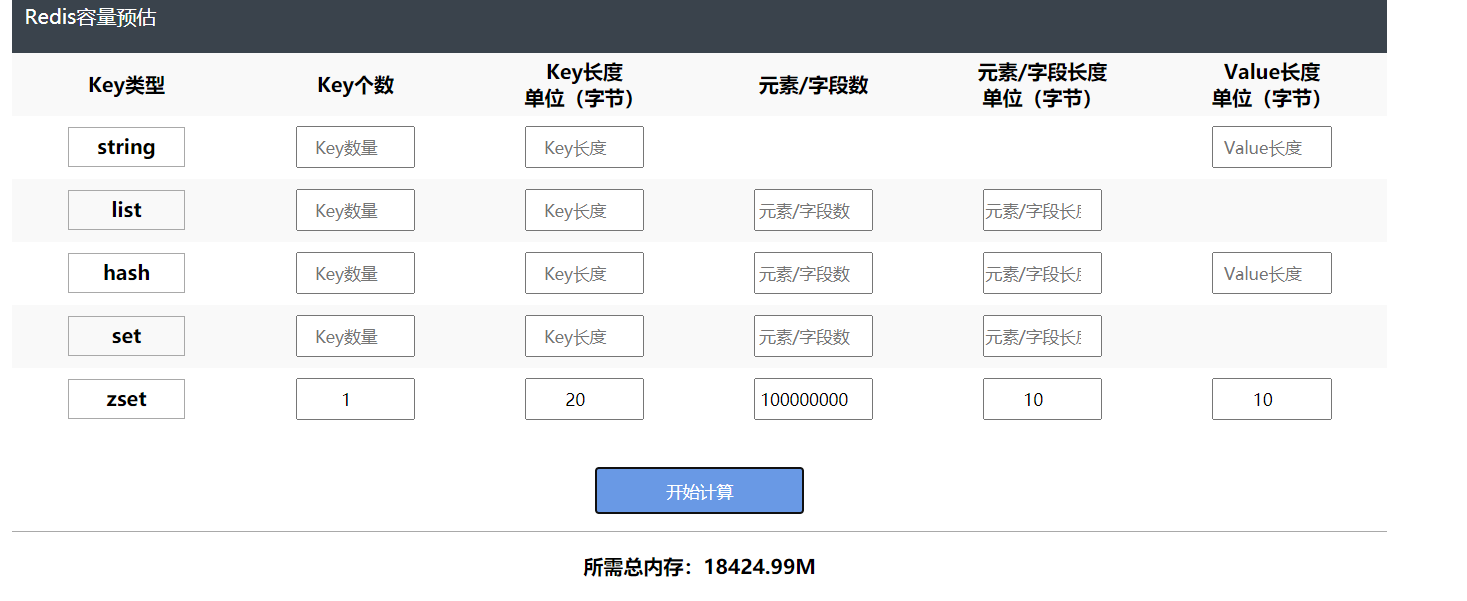The height and width of the screenshot is (601, 1467).
Task: Select the 元素/字段数 column header
Action: point(813,85)
